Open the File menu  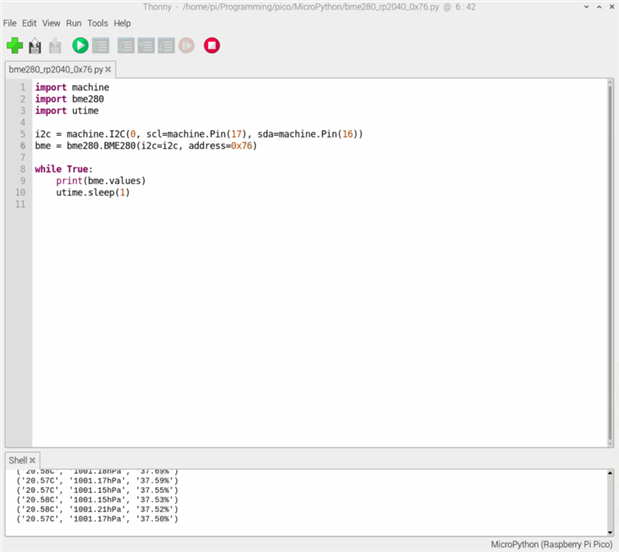point(10,22)
